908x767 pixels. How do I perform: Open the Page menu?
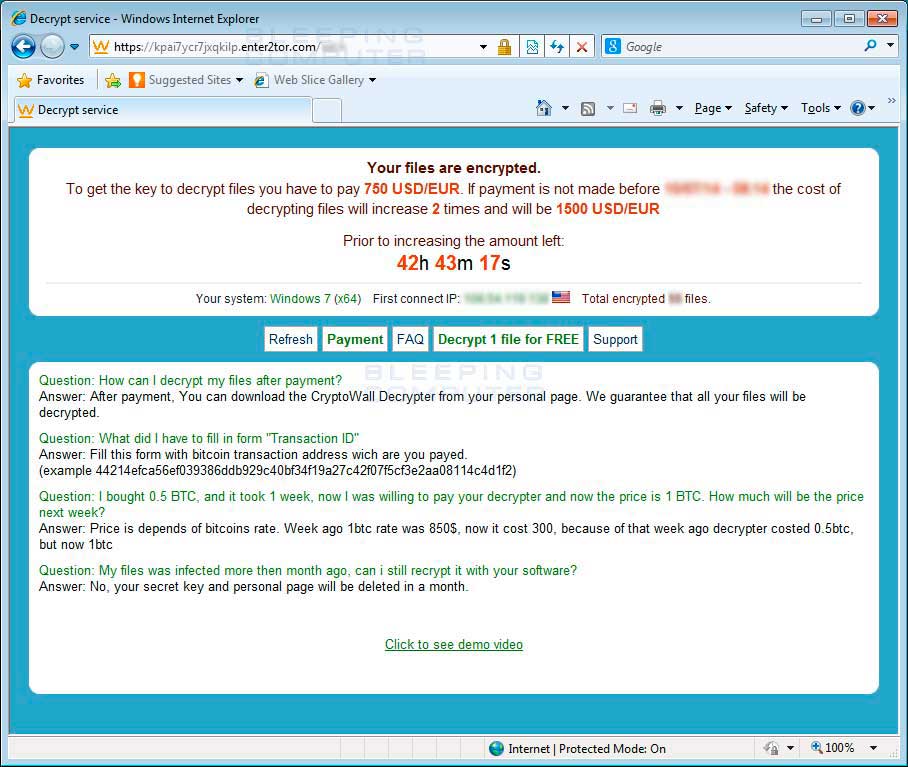712,108
